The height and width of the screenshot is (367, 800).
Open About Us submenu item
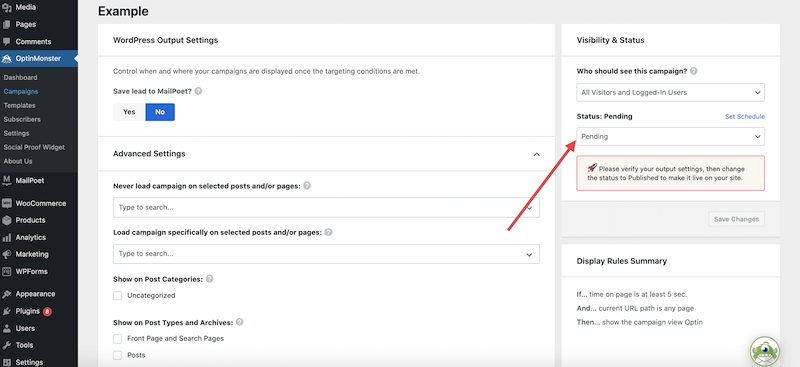click(x=18, y=161)
